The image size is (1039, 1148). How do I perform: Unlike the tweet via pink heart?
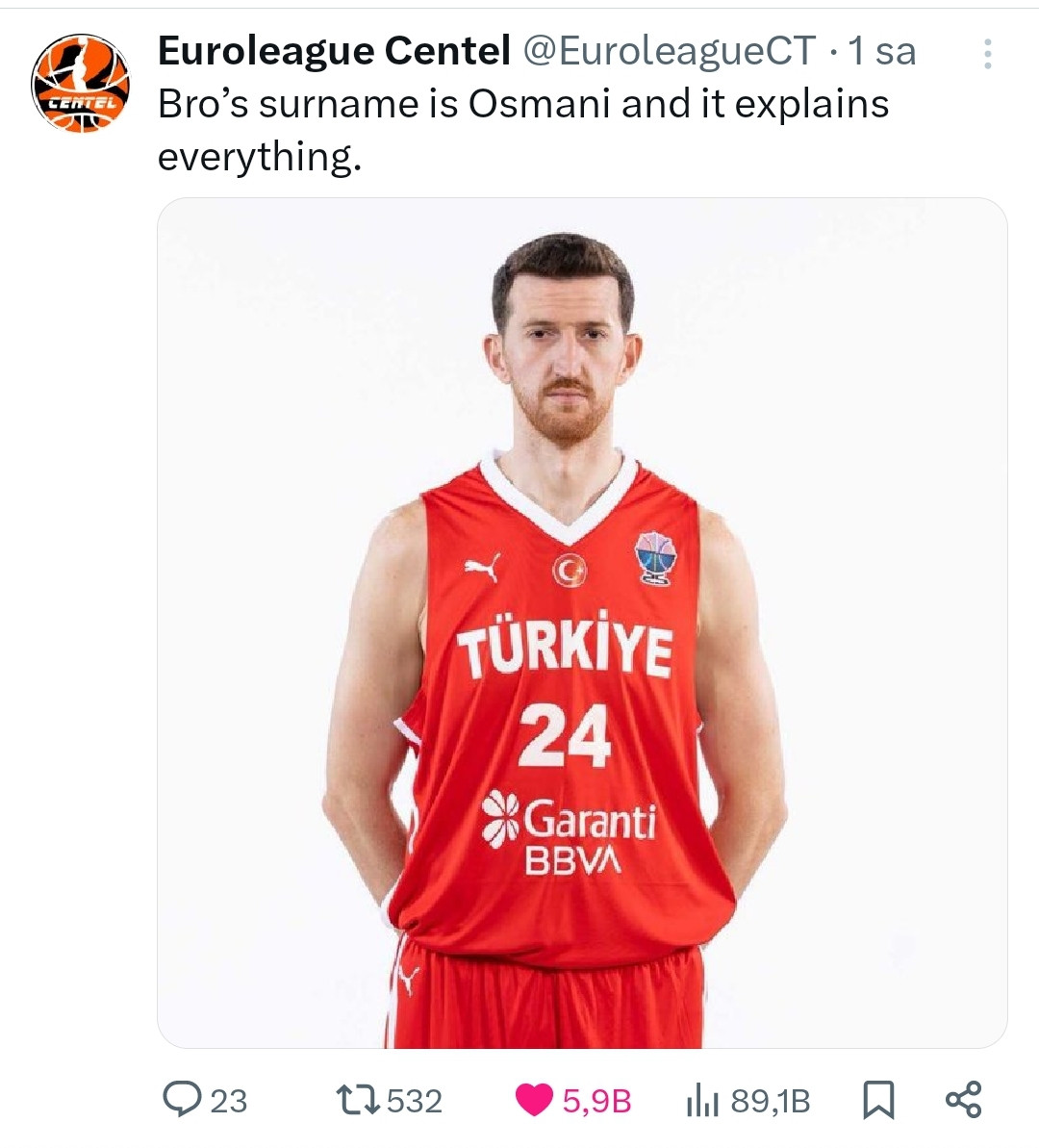(x=535, y=1099)
